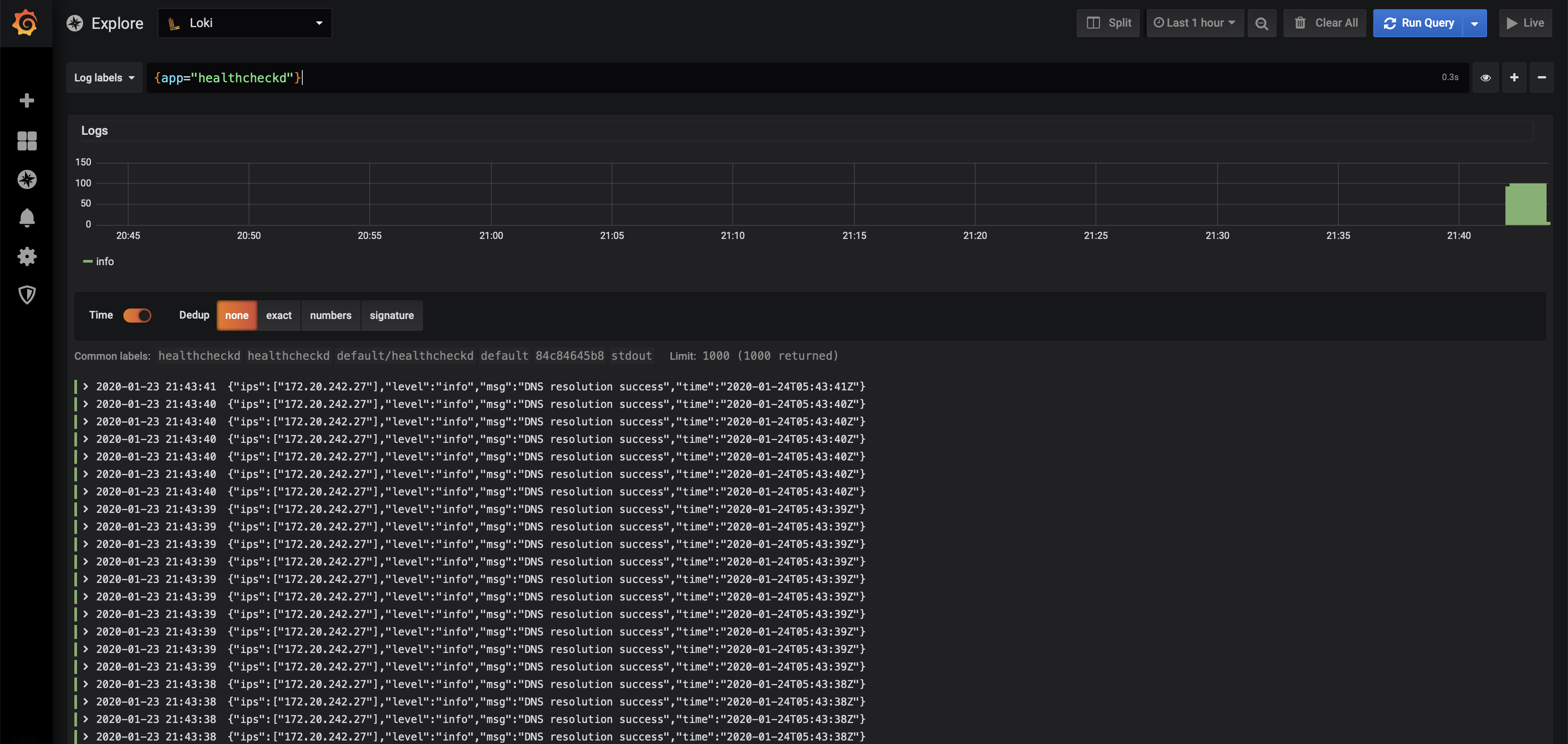Open the Grafana home logo

click(x=25, y=23)
